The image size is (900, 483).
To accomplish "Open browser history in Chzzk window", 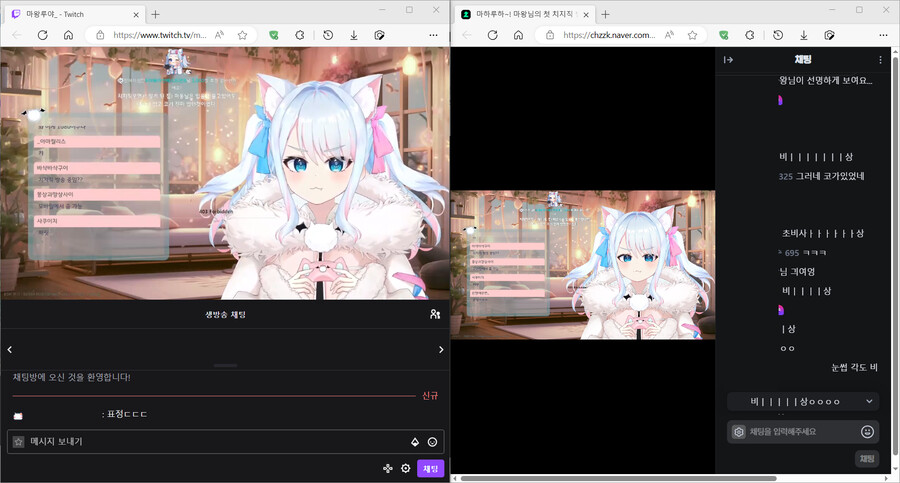I will (x=778, y=35).
